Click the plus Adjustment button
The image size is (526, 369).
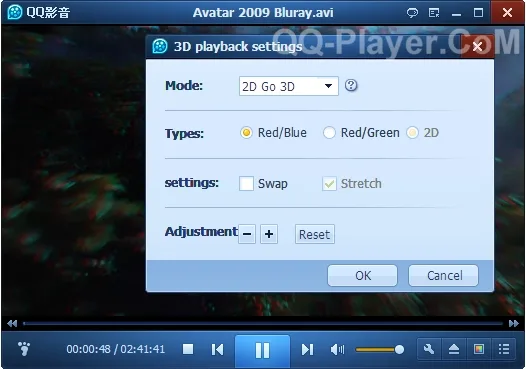click(x=269, y=234)
